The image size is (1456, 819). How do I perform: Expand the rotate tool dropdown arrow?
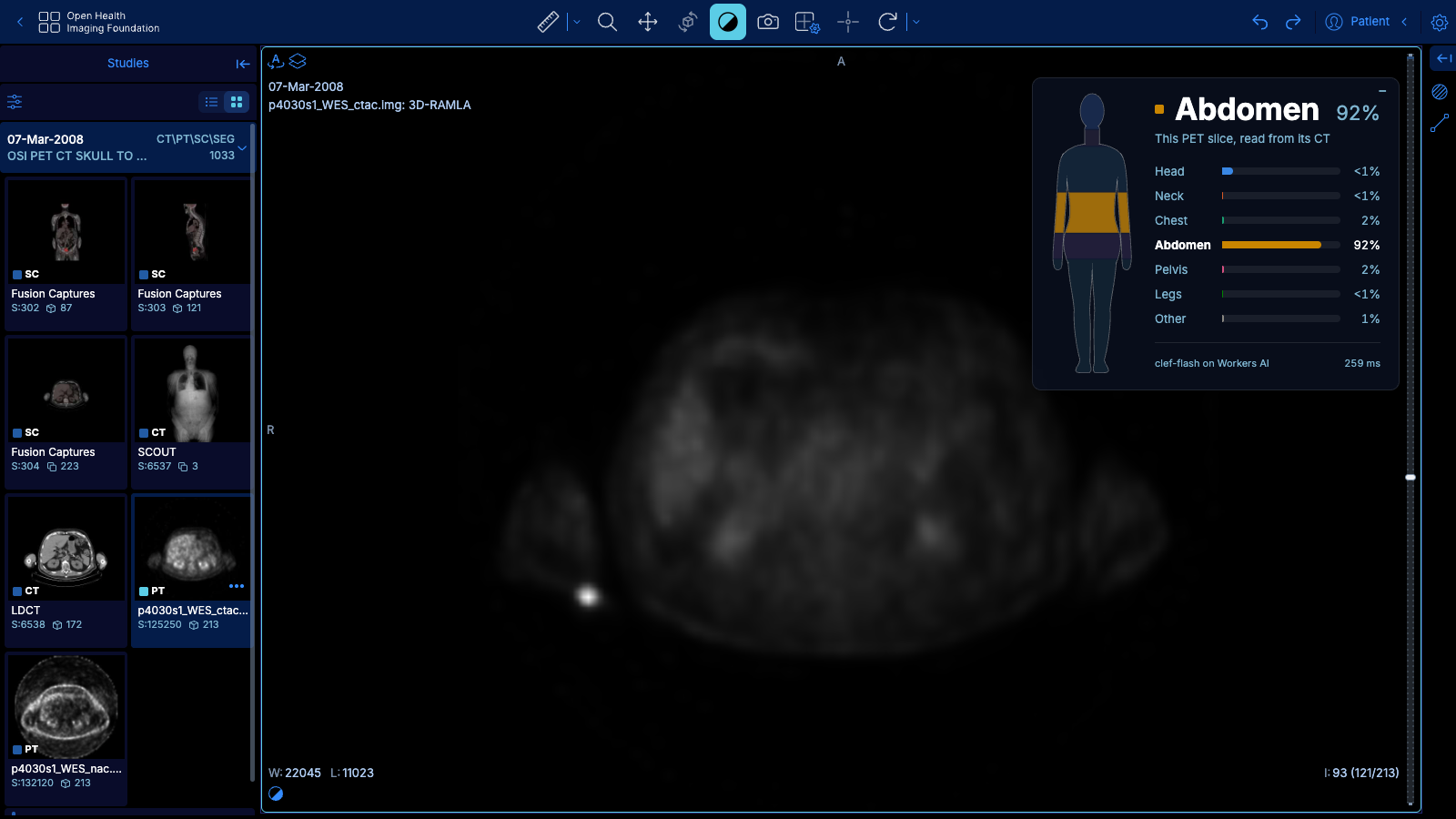(915, 22)
